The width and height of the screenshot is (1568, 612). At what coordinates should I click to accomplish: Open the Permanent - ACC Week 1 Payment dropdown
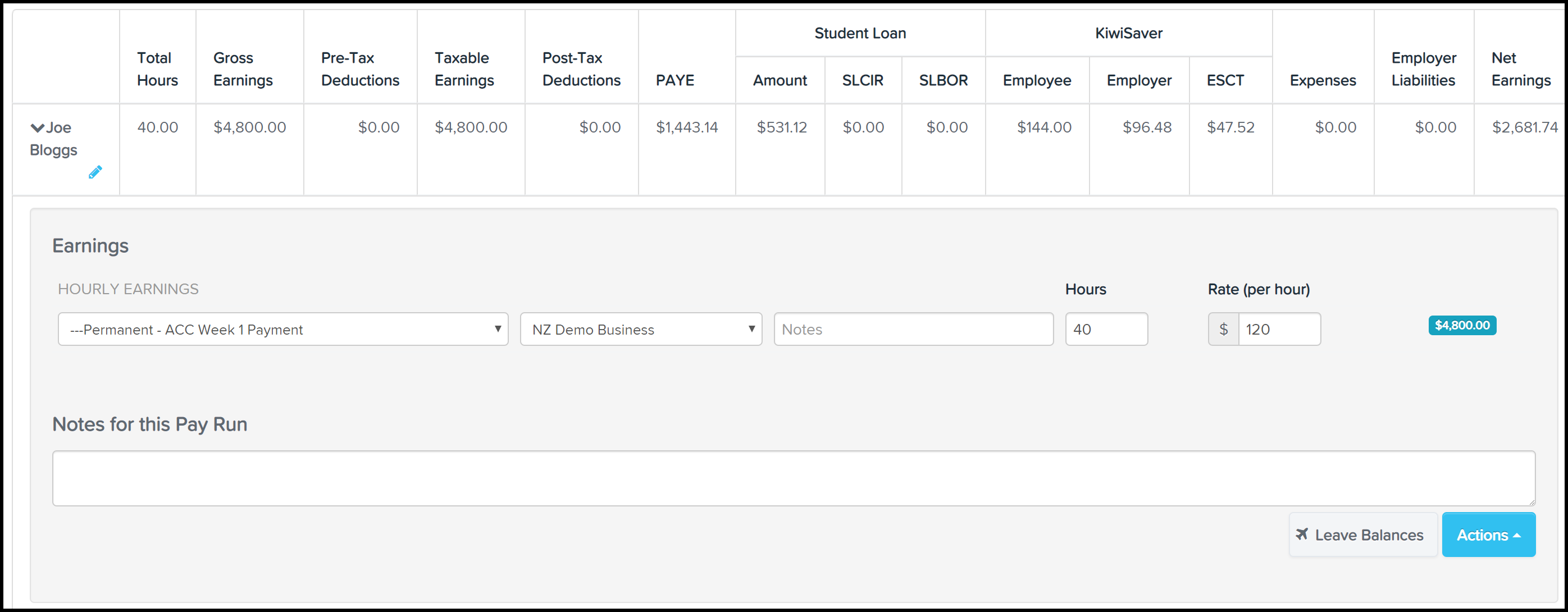[282, 329]
